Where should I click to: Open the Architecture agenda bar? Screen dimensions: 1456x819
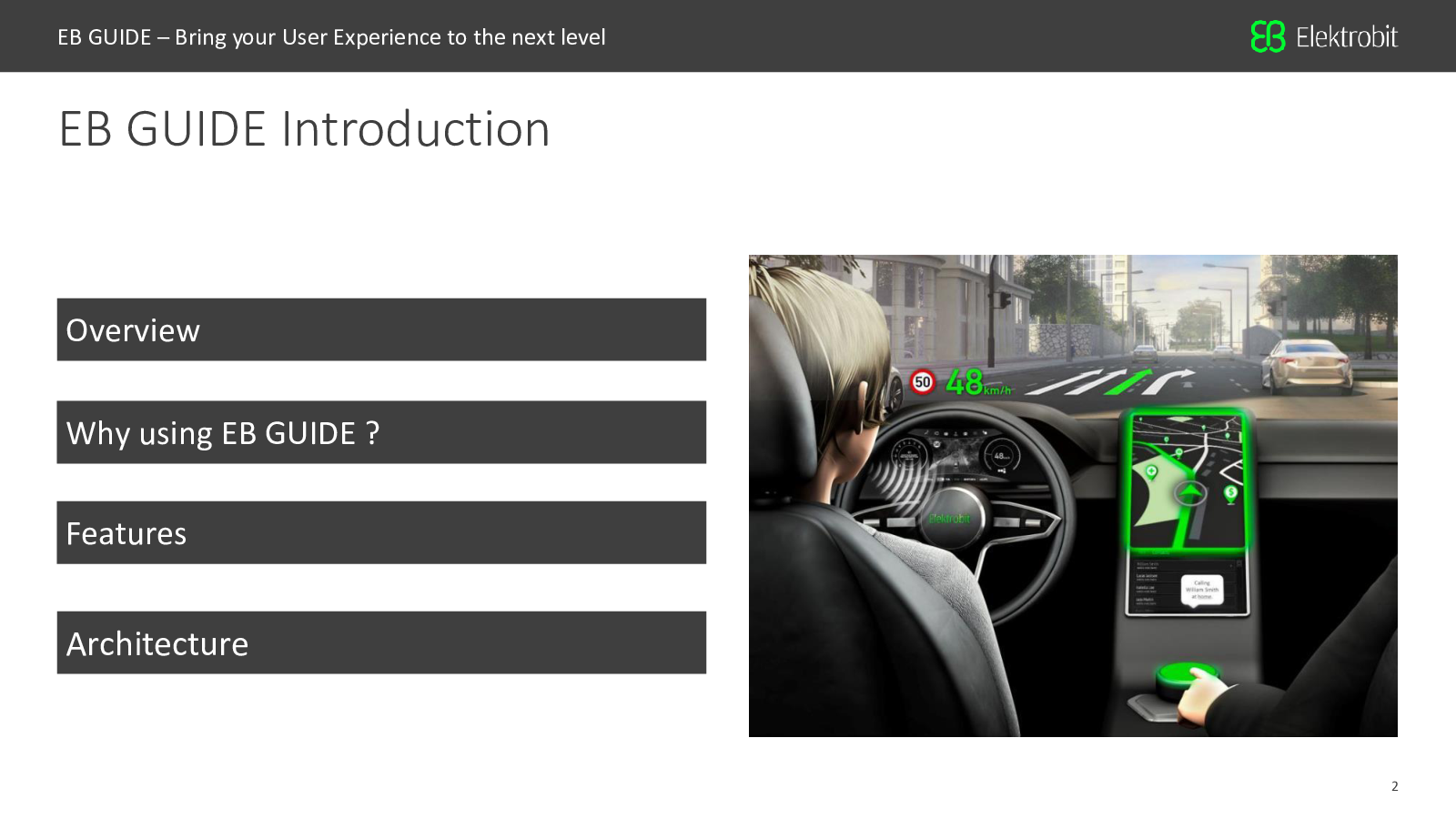click(381, 642)
